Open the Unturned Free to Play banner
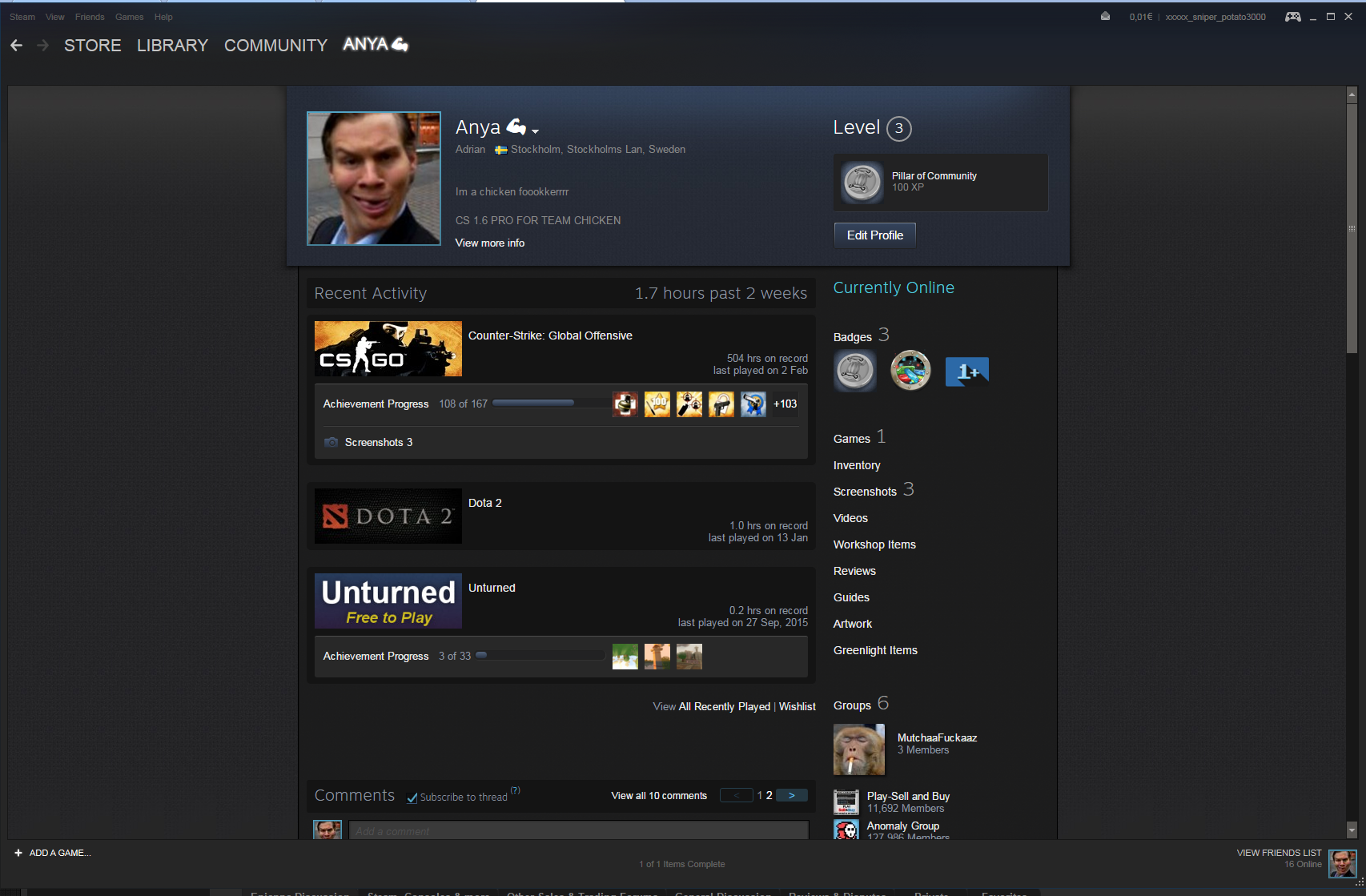 pos(388,601)
